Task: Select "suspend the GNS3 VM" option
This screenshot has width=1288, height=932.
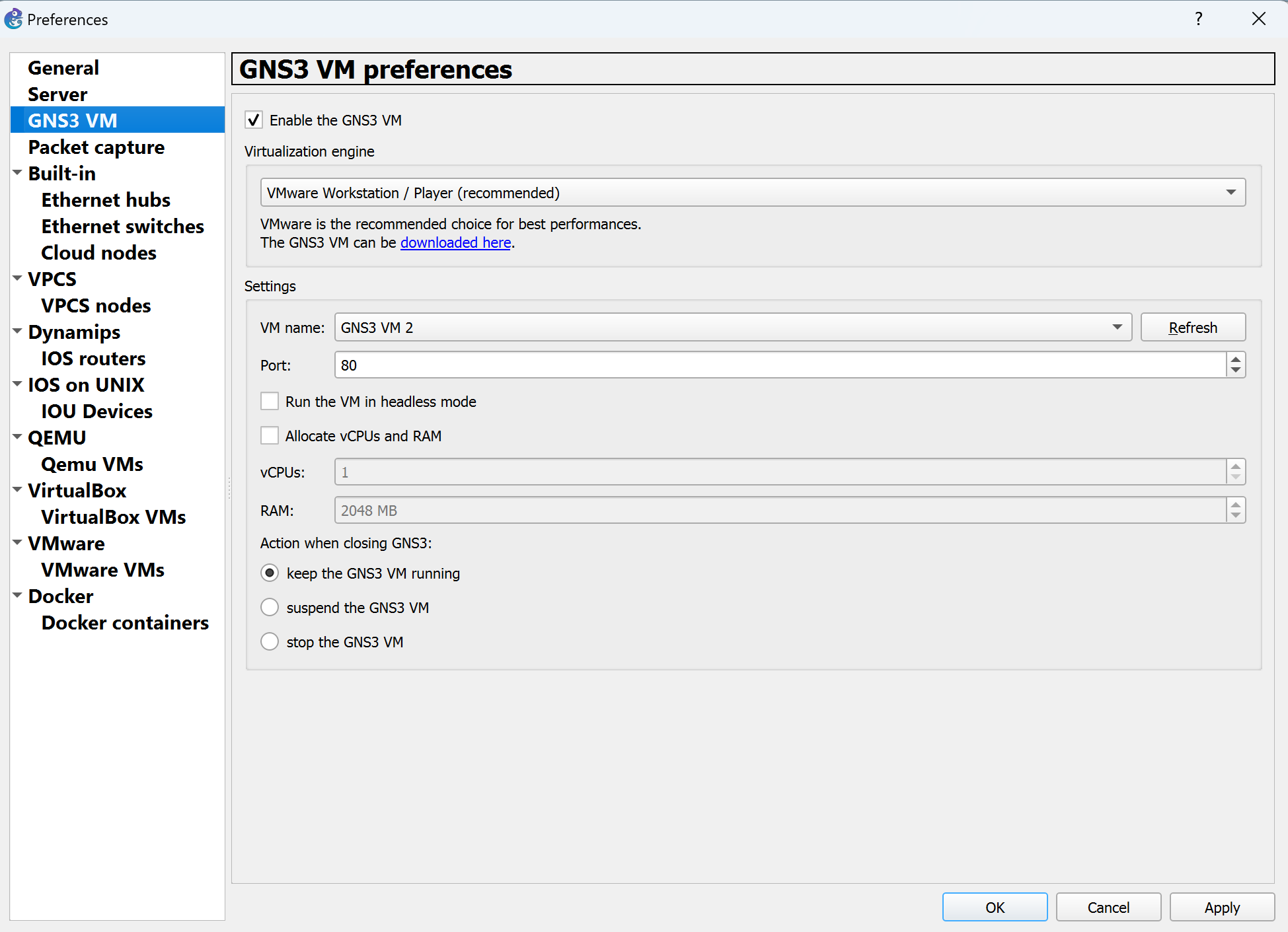Action: pos(270,607)
